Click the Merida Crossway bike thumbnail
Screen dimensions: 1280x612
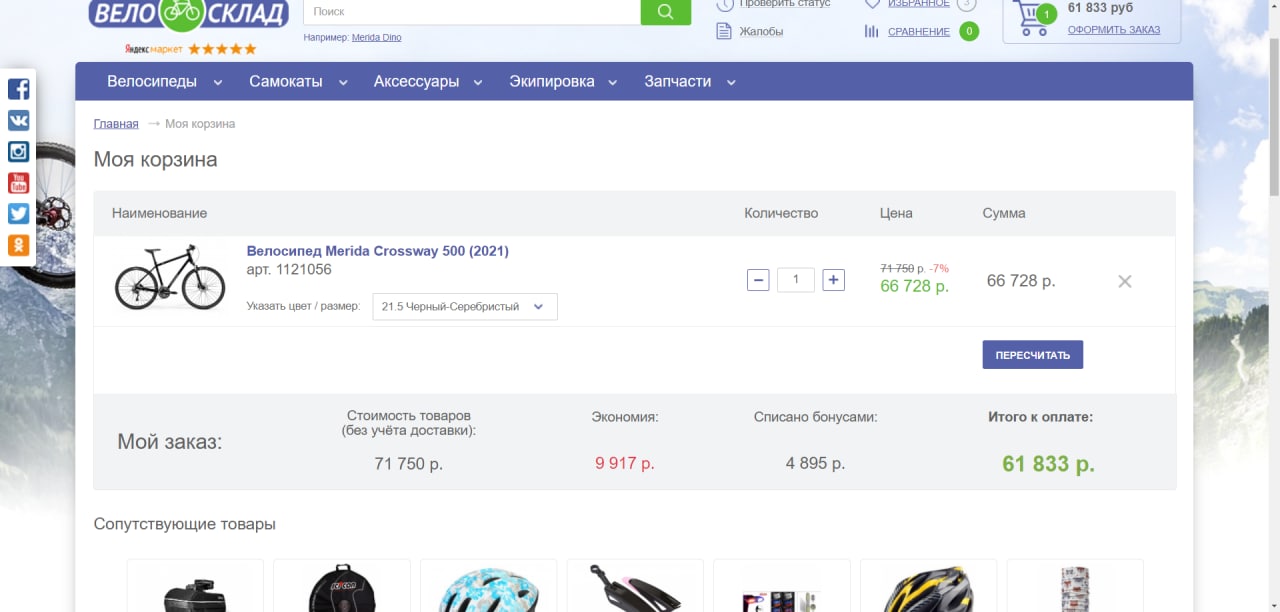170,279
